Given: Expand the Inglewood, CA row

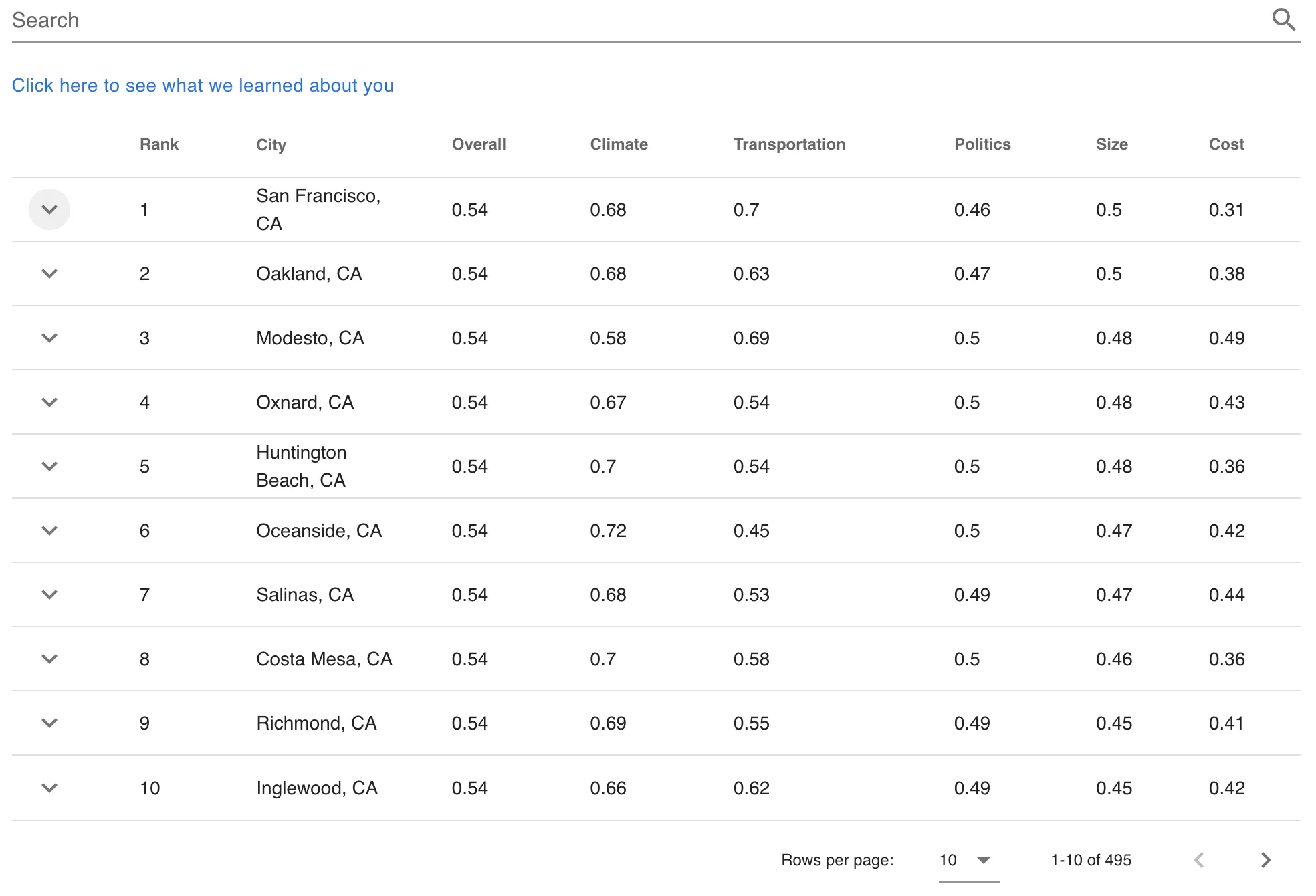Looking at the screenshot, I should (49, 788).
